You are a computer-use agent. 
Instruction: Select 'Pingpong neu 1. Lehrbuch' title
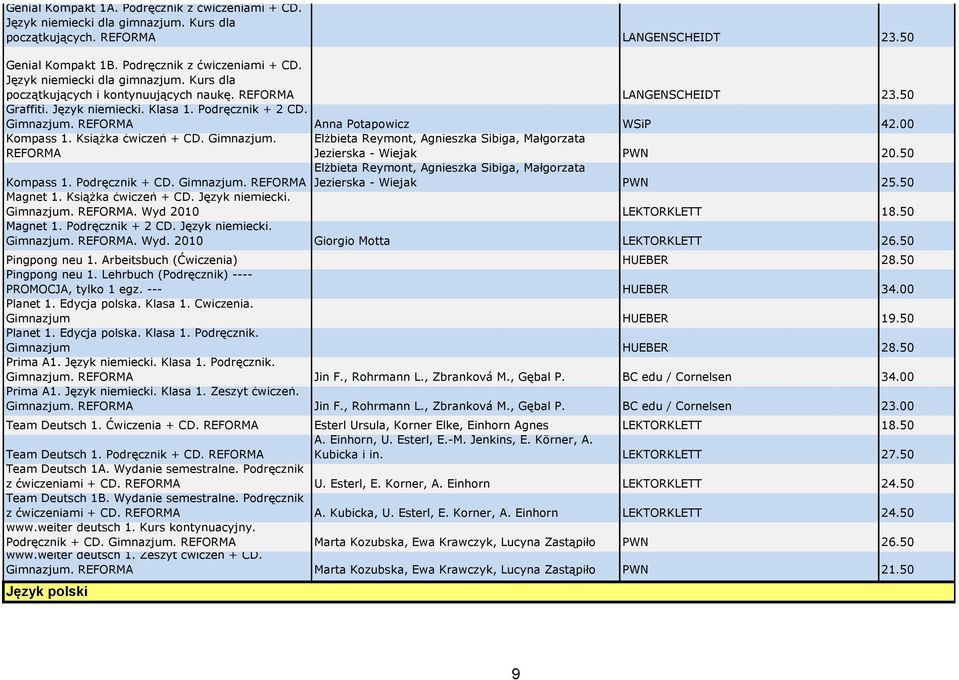pyautogui.click(x=129, y=283)
